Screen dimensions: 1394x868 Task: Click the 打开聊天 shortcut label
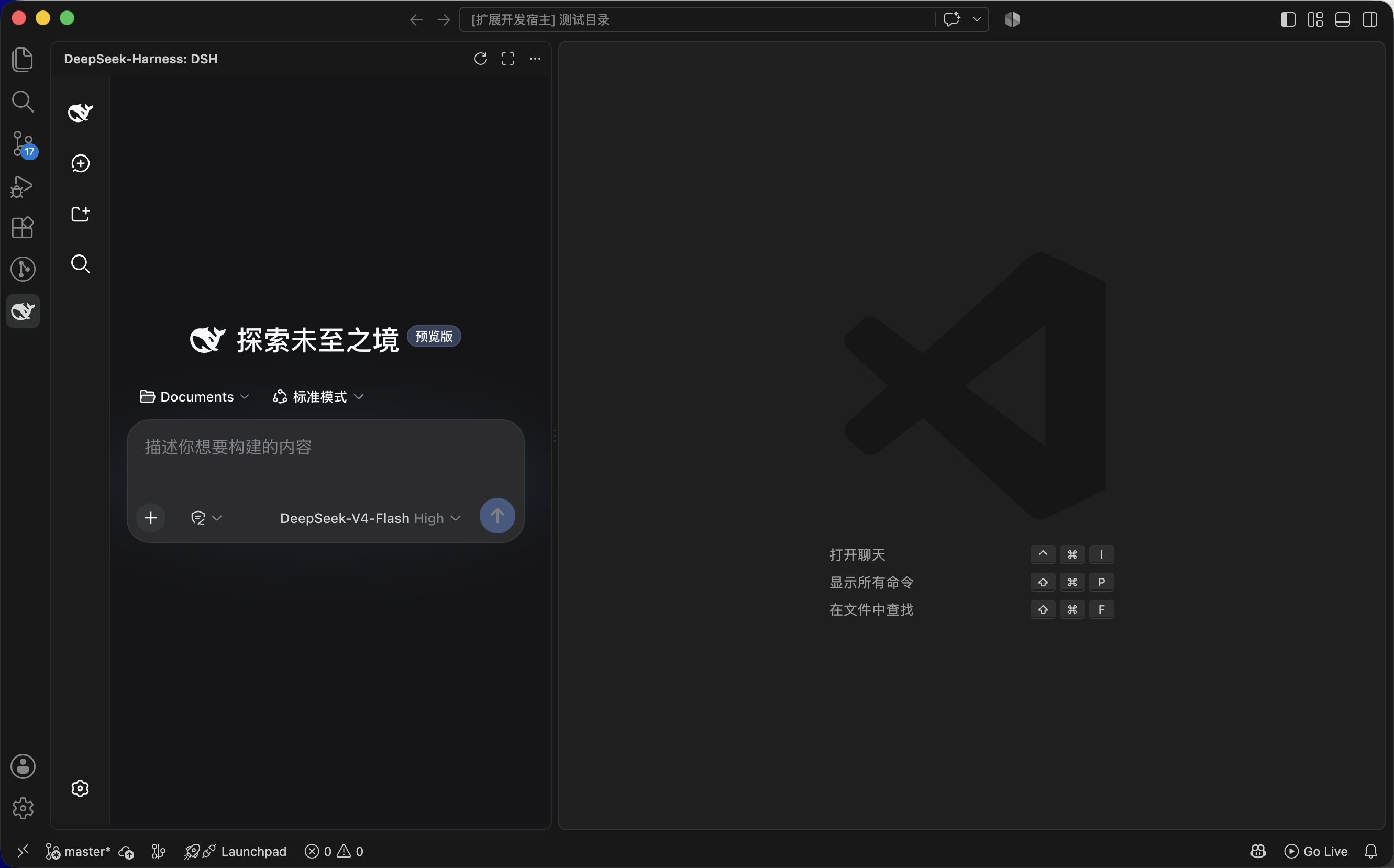click(x=857, y=554)
